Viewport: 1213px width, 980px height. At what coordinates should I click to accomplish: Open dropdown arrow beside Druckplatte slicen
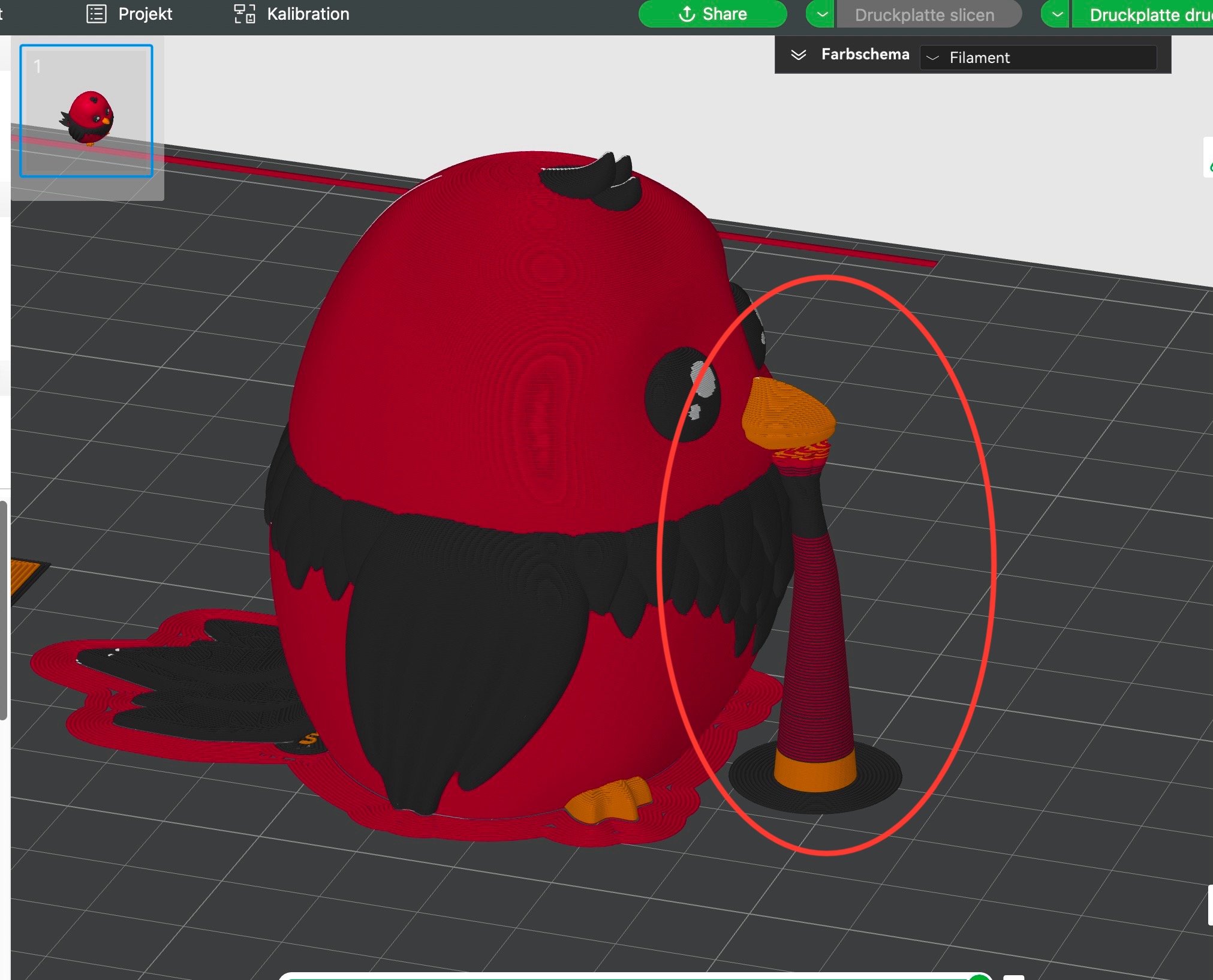(821, 14)
